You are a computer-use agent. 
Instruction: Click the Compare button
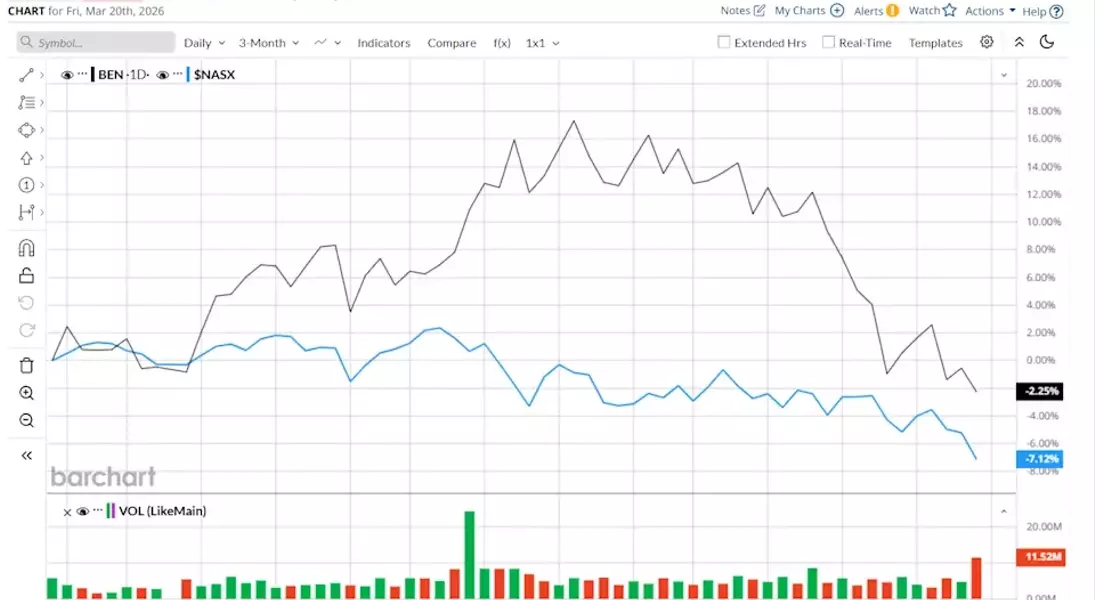point(451,43)
